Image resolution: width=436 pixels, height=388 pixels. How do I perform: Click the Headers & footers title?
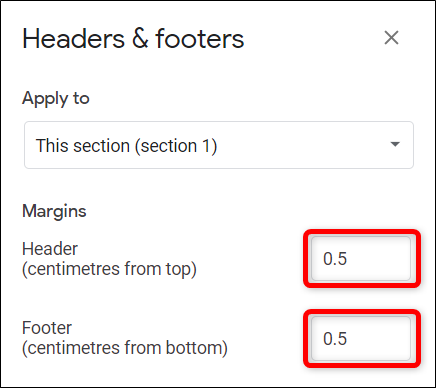click(x=133, y=39)
